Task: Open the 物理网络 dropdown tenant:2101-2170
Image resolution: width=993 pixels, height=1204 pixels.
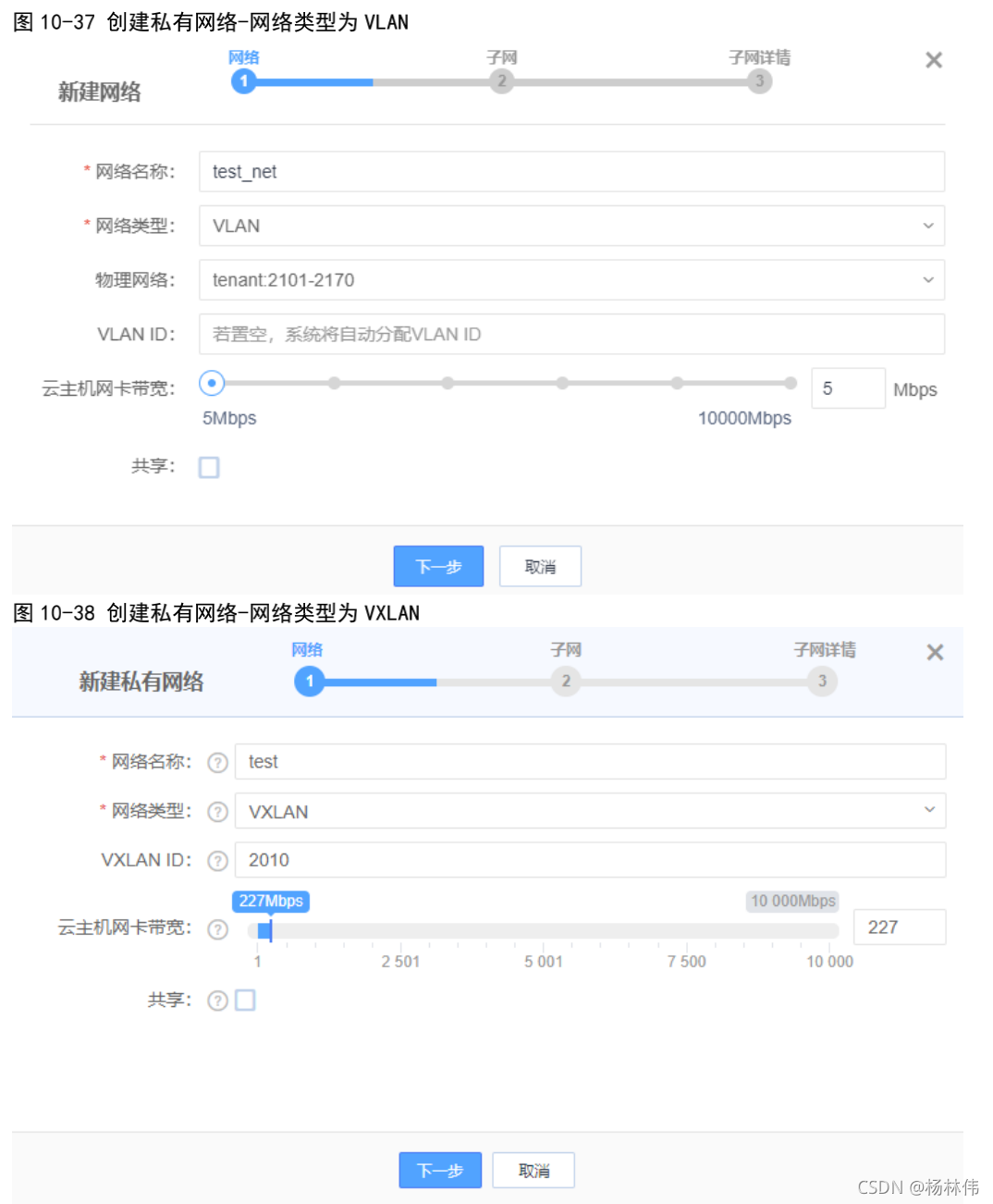Action: 570,279
